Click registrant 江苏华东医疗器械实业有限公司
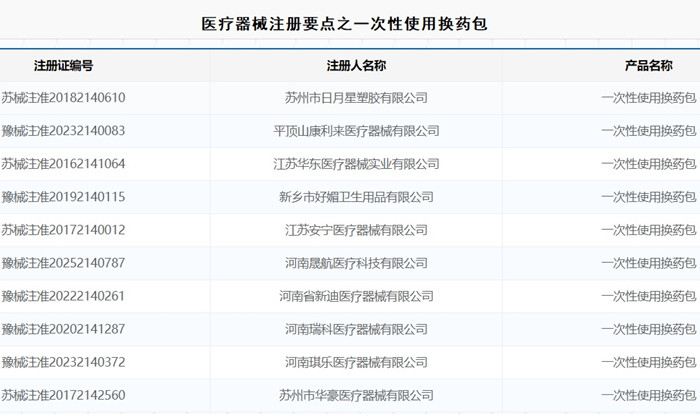 tap(356, 164)
